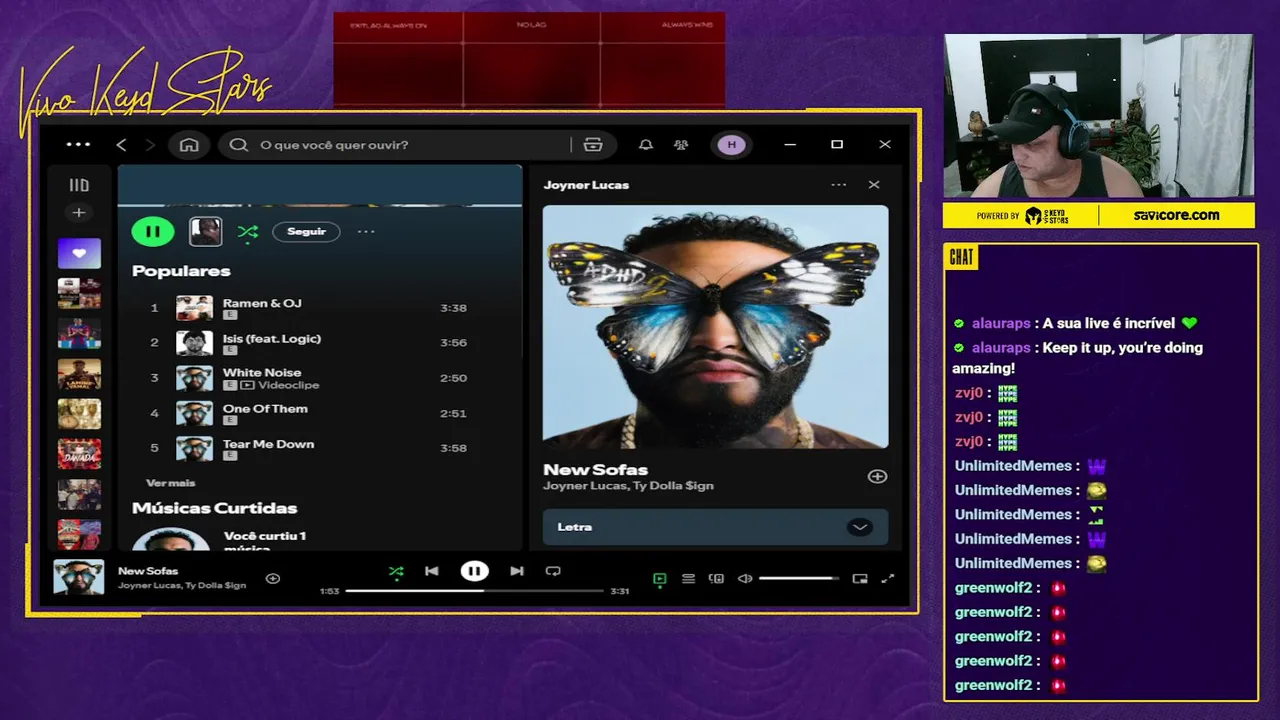Viewport: 1280px width, 720px height.
Task: Open the more options dots in Joyner Lucas panel
Action: click(838, 185)
